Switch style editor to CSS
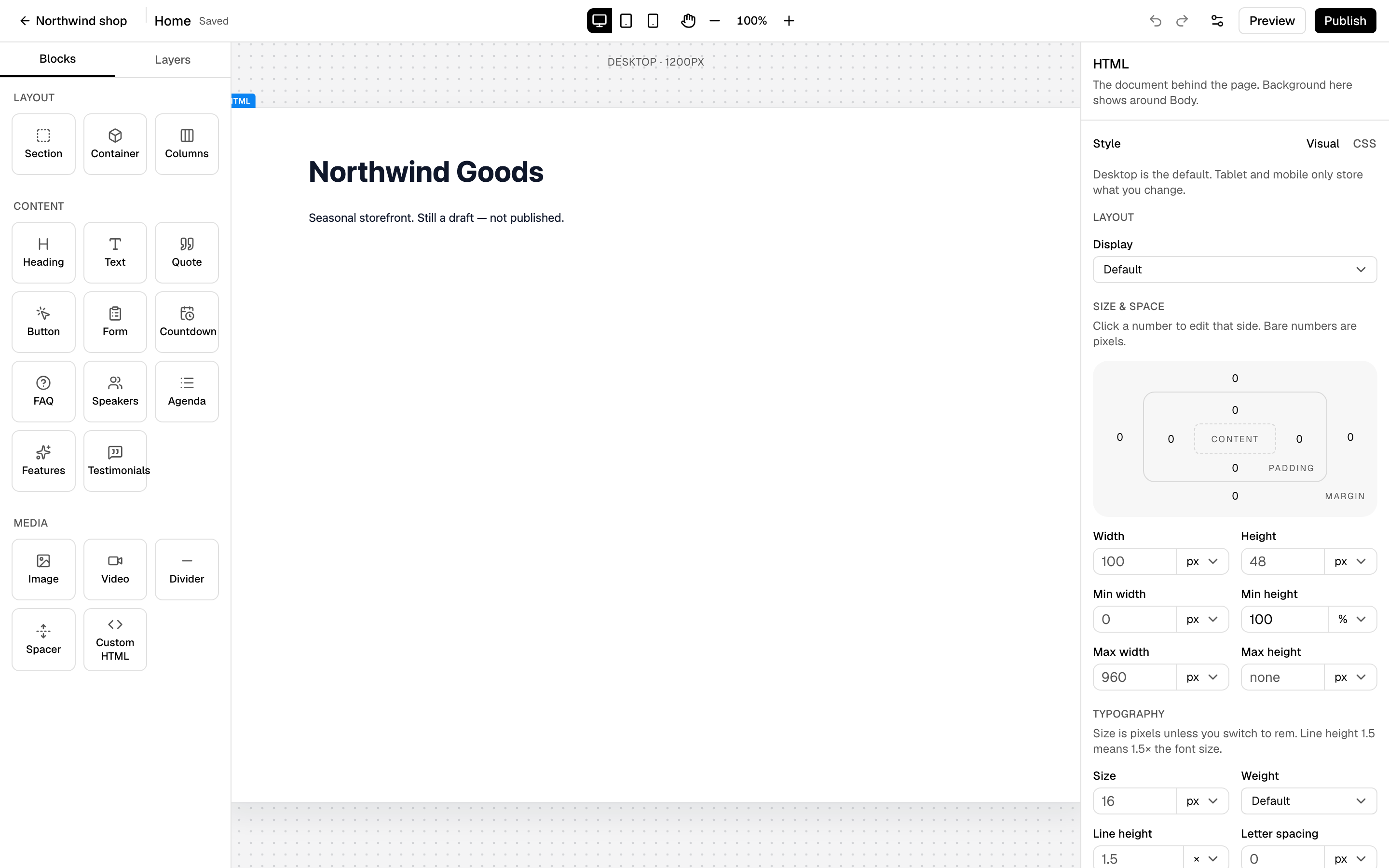 pyautogui.click(x=1364, y=144)
